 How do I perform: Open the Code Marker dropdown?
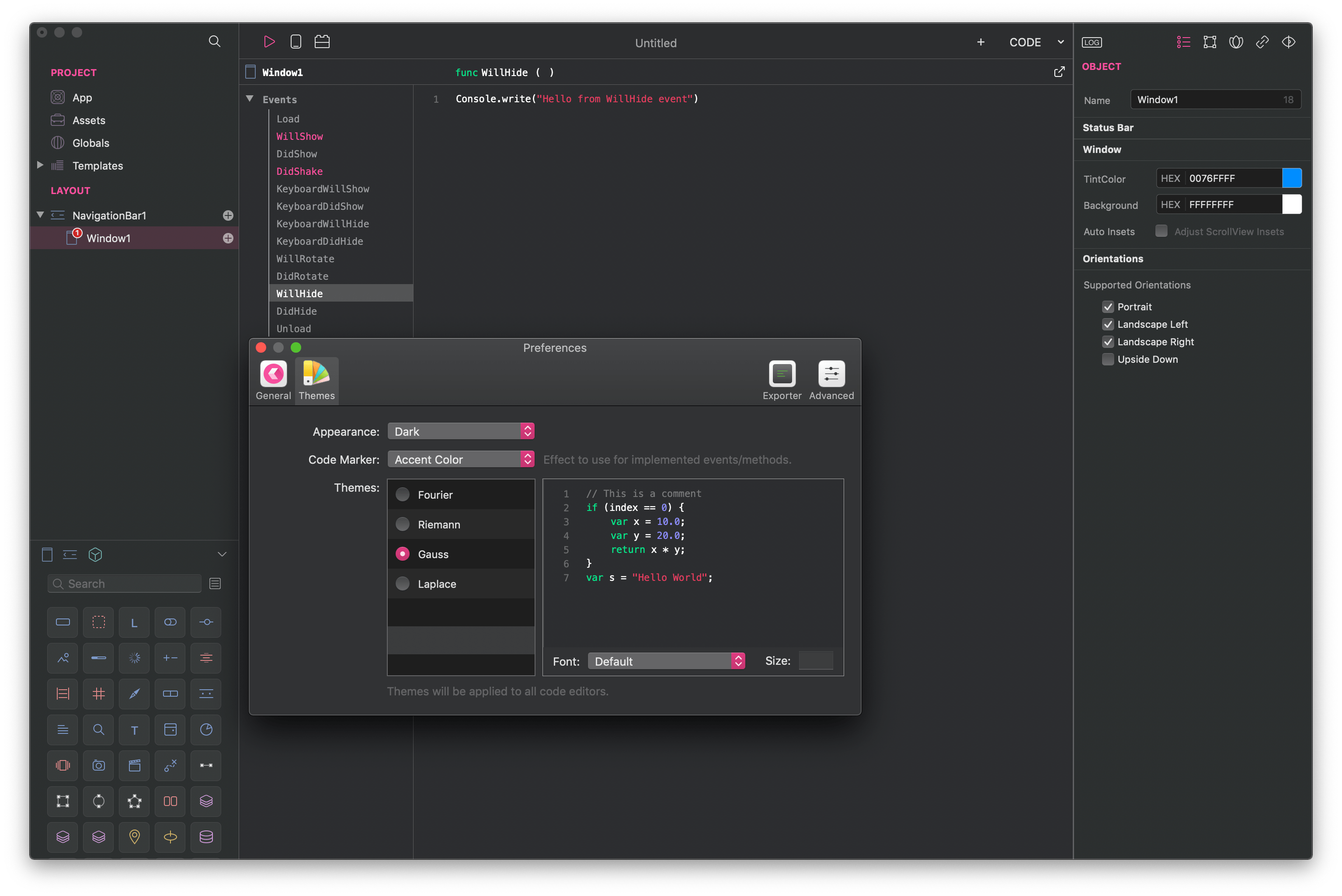[x=461, y=459]
